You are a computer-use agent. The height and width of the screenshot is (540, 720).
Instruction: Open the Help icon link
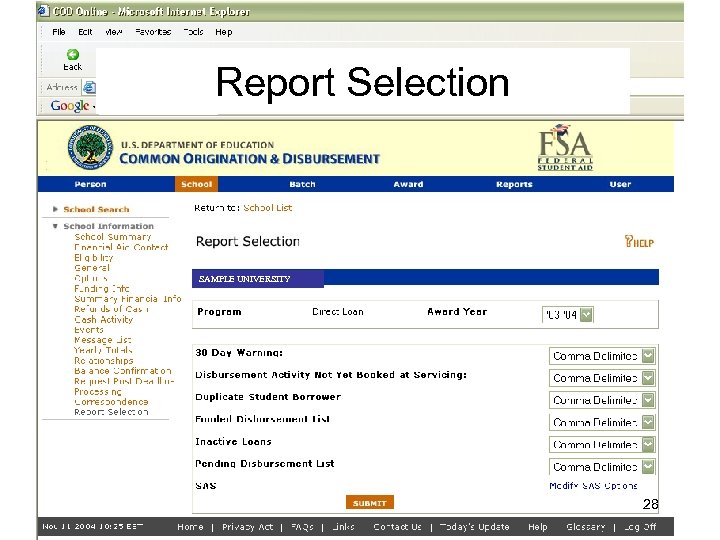(639, 242)
